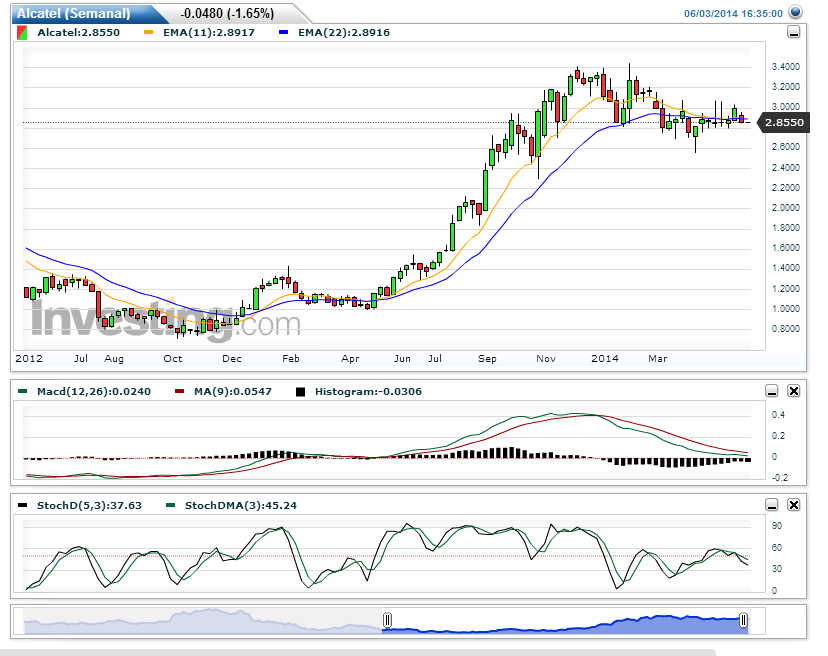
Task: Click the 30 label on the stochastic axis
Action: click(x=777, y=569)
